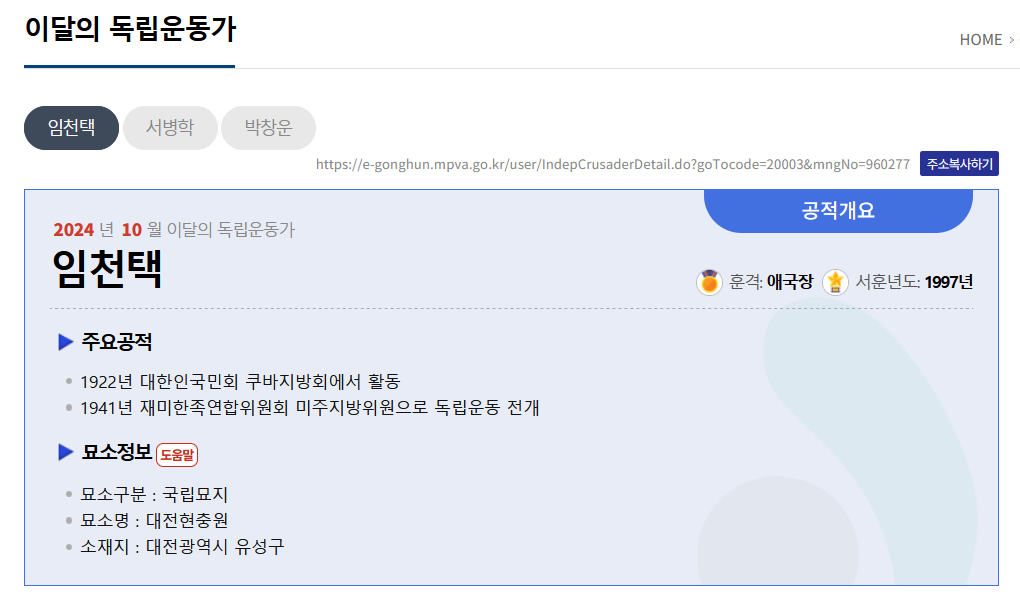Switch to the 서병학 tab

(169, 128)
